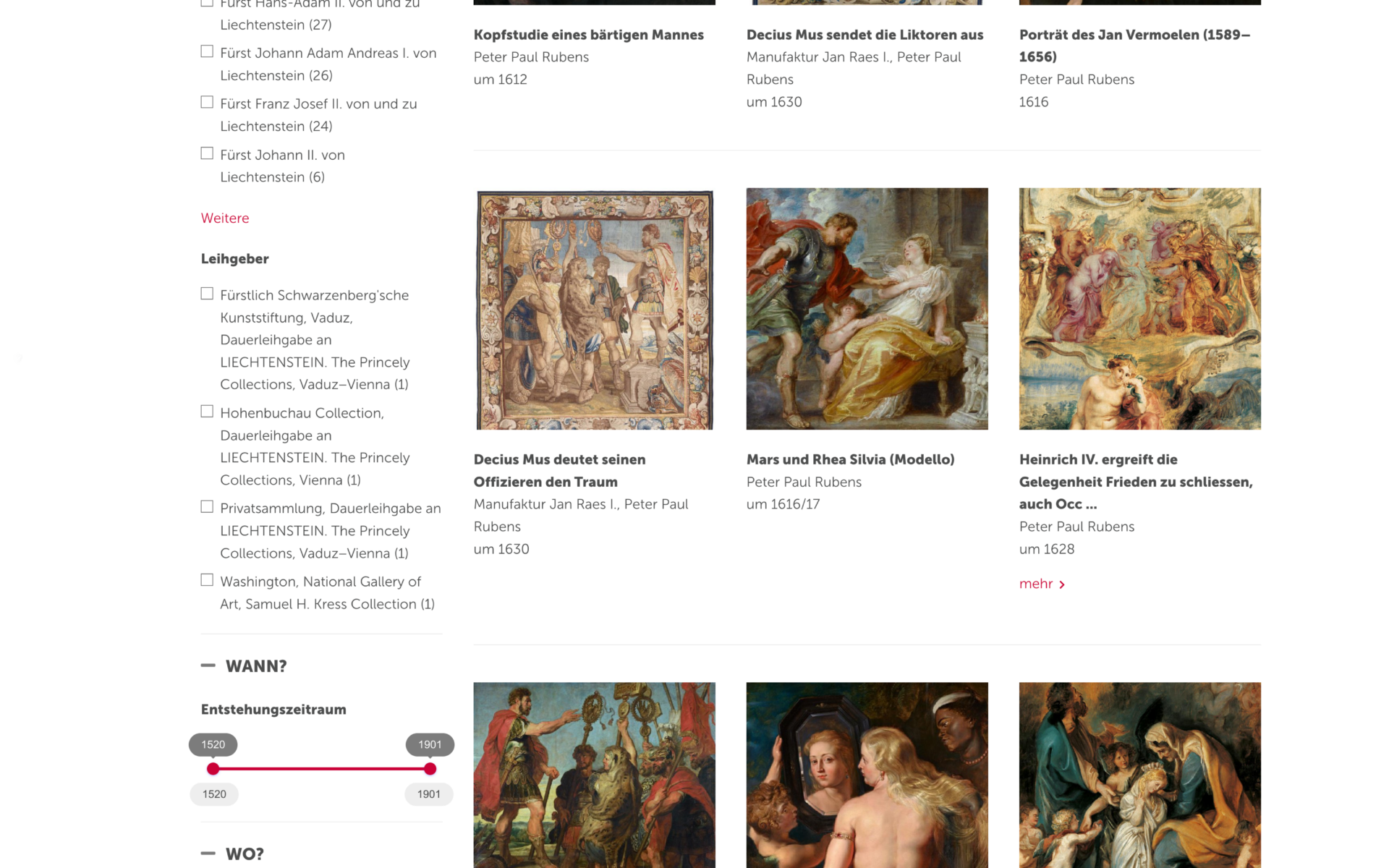Viewport: 1389px width, 868px height.
Task: Click the start year slider handle 1520
Action: 213,769
